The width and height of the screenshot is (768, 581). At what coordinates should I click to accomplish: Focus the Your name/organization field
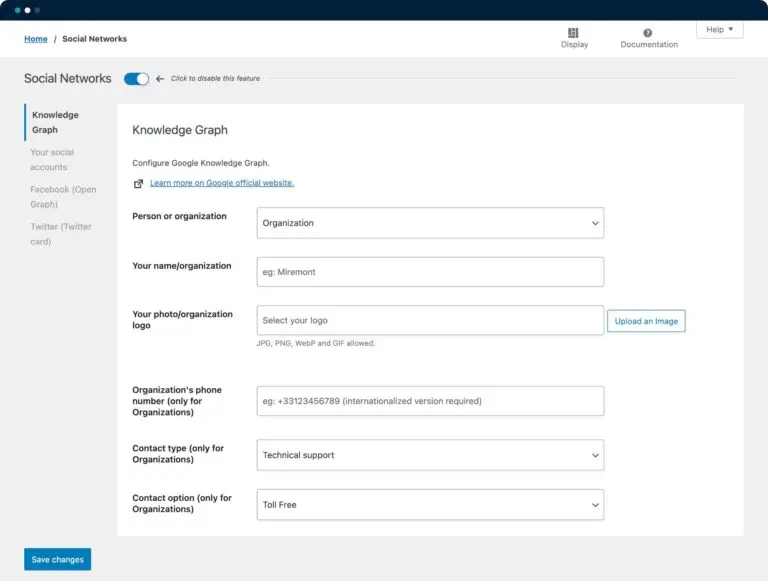pyautogui.click(x=430, y=272)
